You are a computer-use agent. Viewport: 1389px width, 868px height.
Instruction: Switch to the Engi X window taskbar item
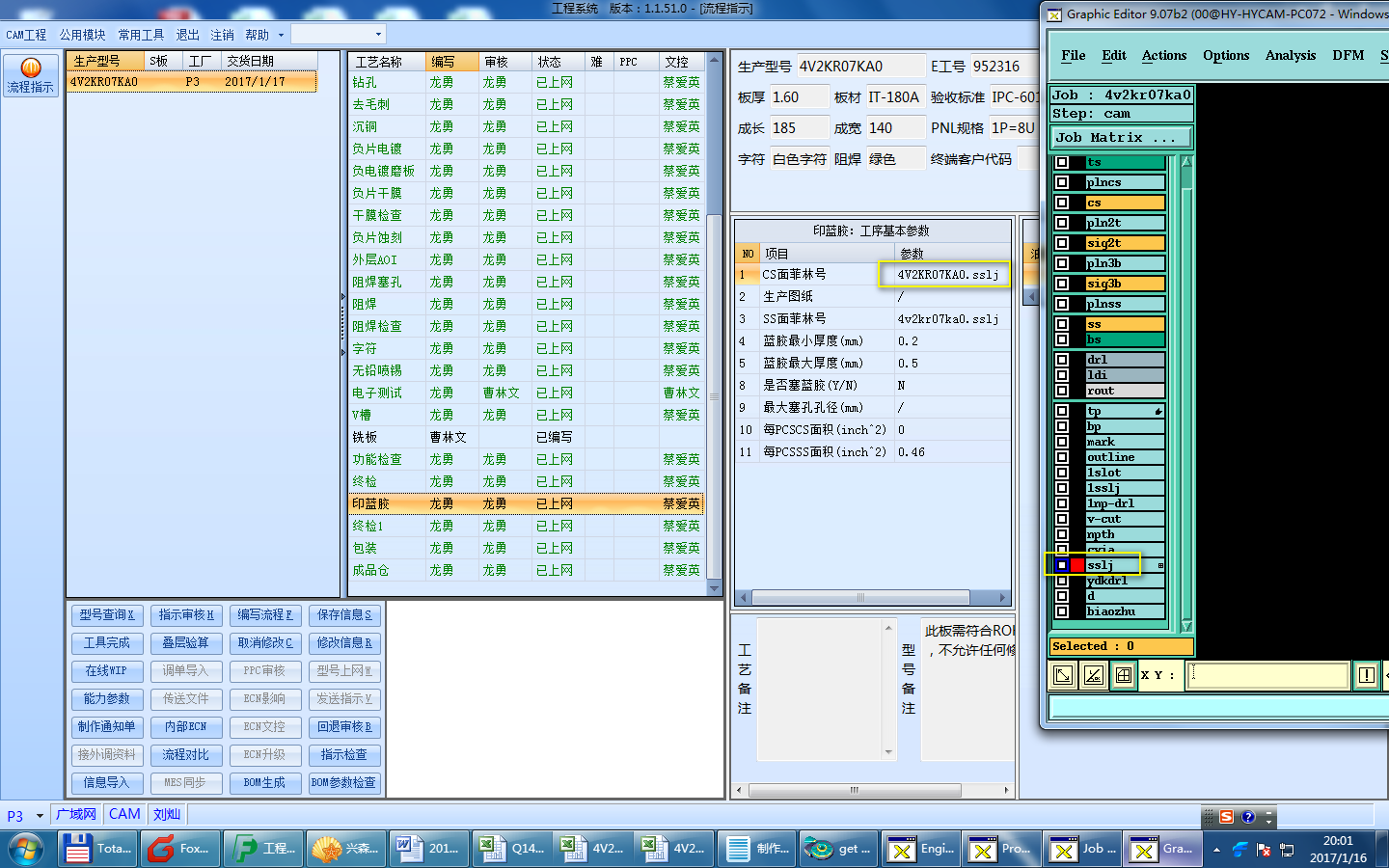pos(922,849)
